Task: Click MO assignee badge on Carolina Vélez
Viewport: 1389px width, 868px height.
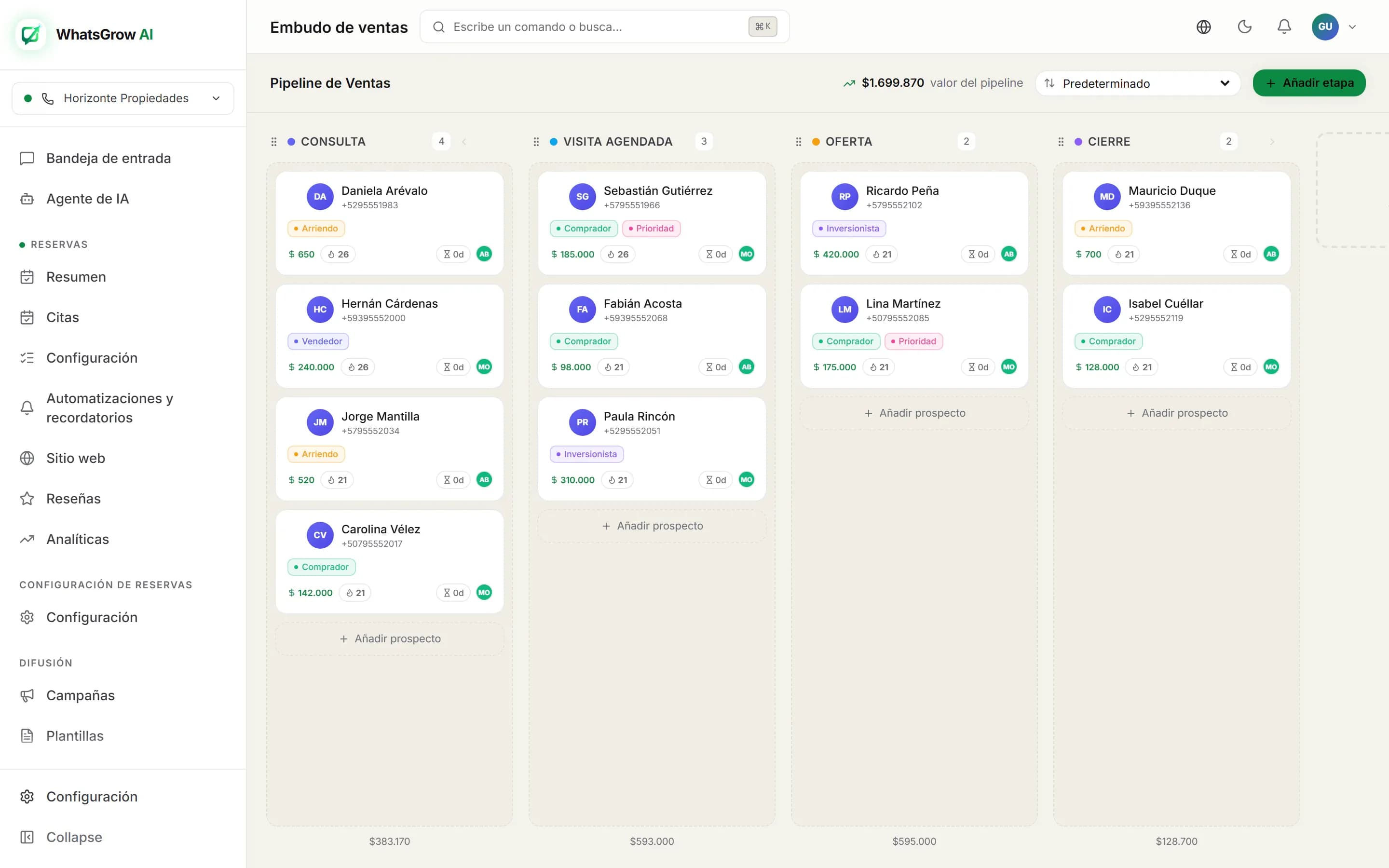Action: tap(484, 593)
